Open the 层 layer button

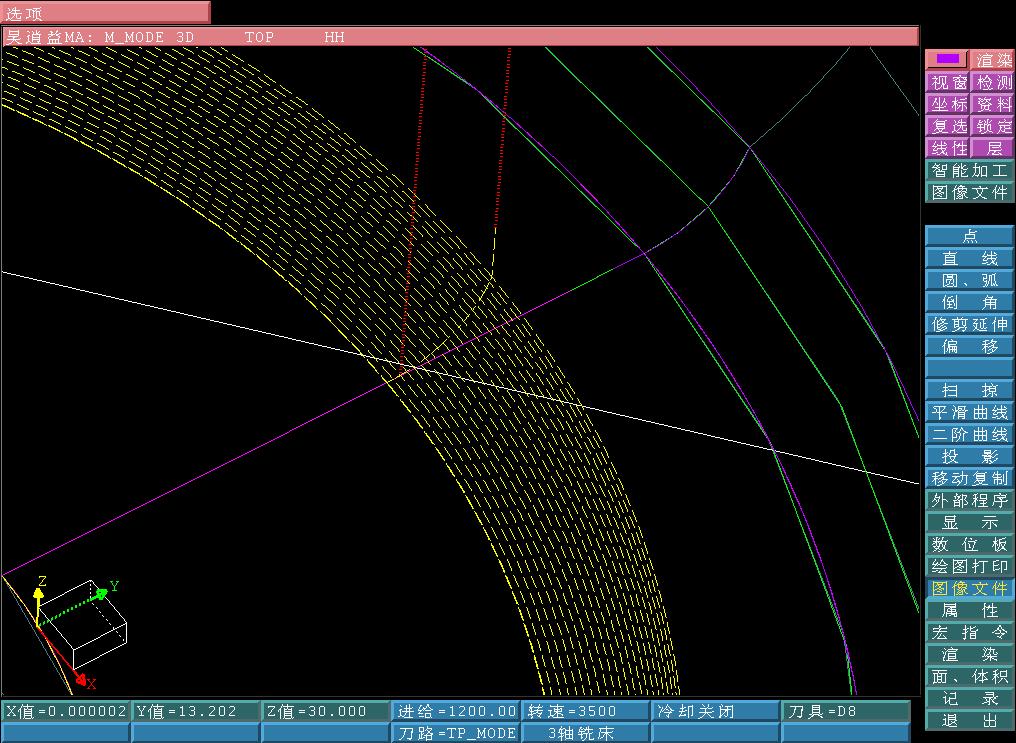(x=993, y=148)
